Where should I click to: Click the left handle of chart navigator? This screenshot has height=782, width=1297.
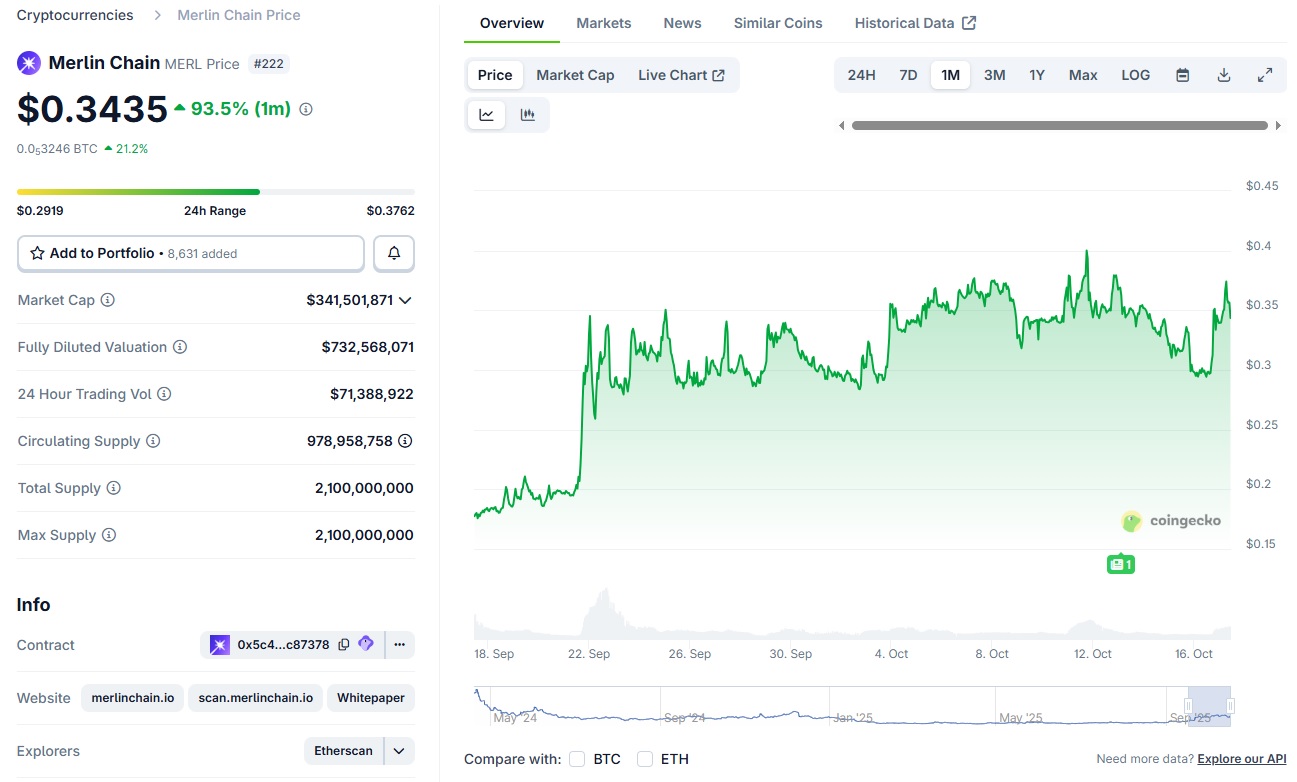[1188, 706]
